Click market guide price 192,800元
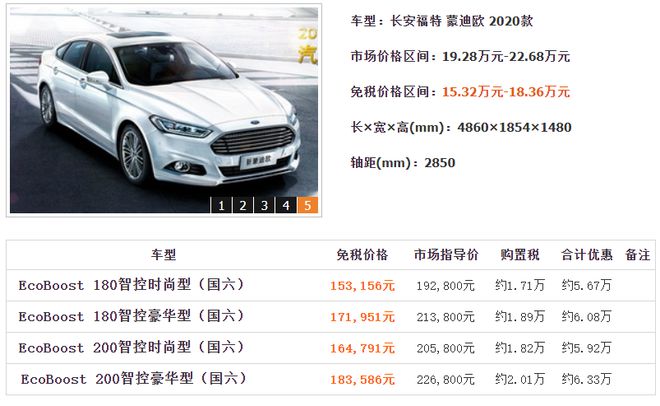660x406 pixels. (x=446, y=286)
